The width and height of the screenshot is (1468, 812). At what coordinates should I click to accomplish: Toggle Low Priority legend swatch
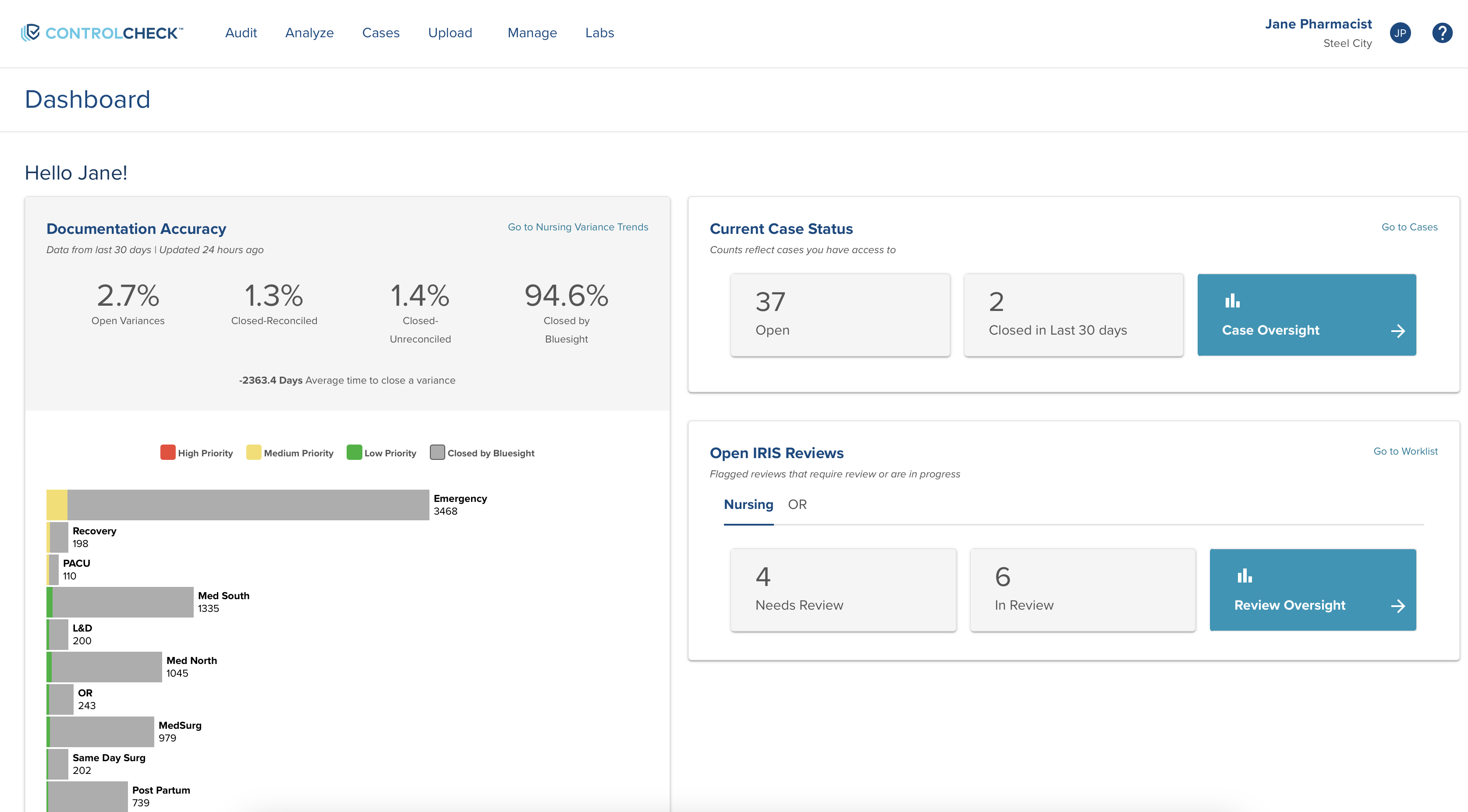354,453
